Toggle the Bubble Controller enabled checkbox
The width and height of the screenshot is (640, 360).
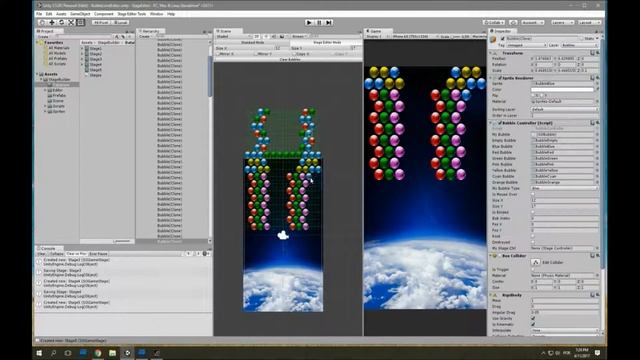pyautogui.click(x=500, y=123)
